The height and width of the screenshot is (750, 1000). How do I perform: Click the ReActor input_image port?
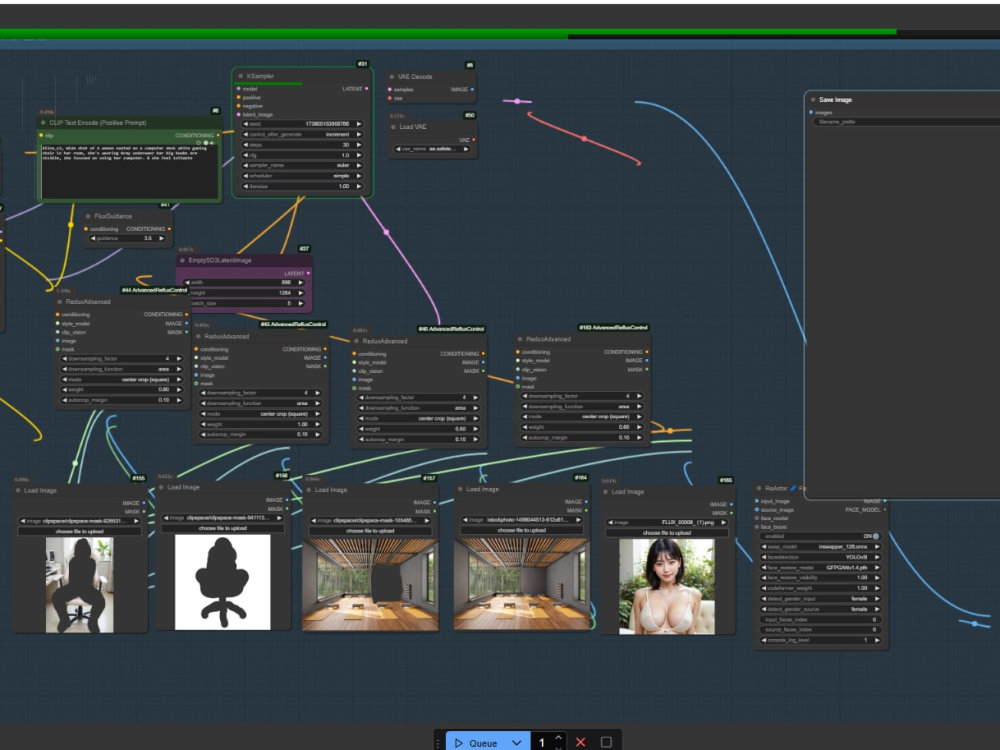coord(757,501)
